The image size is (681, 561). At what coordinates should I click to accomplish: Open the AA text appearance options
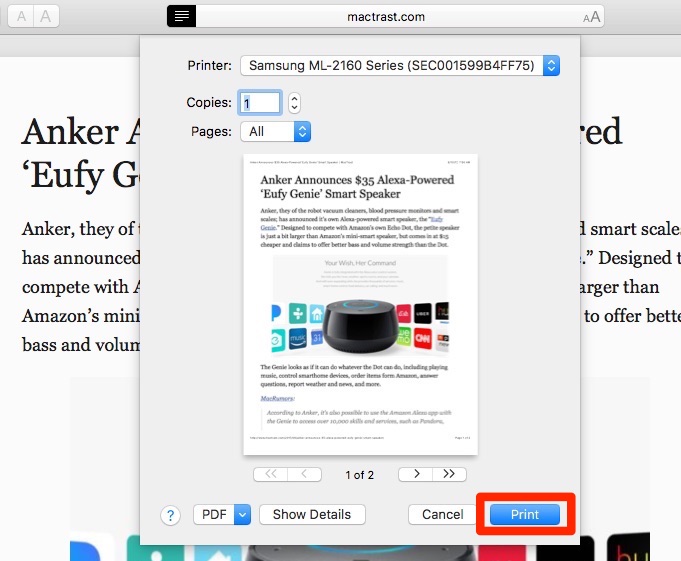click(591, 17)
